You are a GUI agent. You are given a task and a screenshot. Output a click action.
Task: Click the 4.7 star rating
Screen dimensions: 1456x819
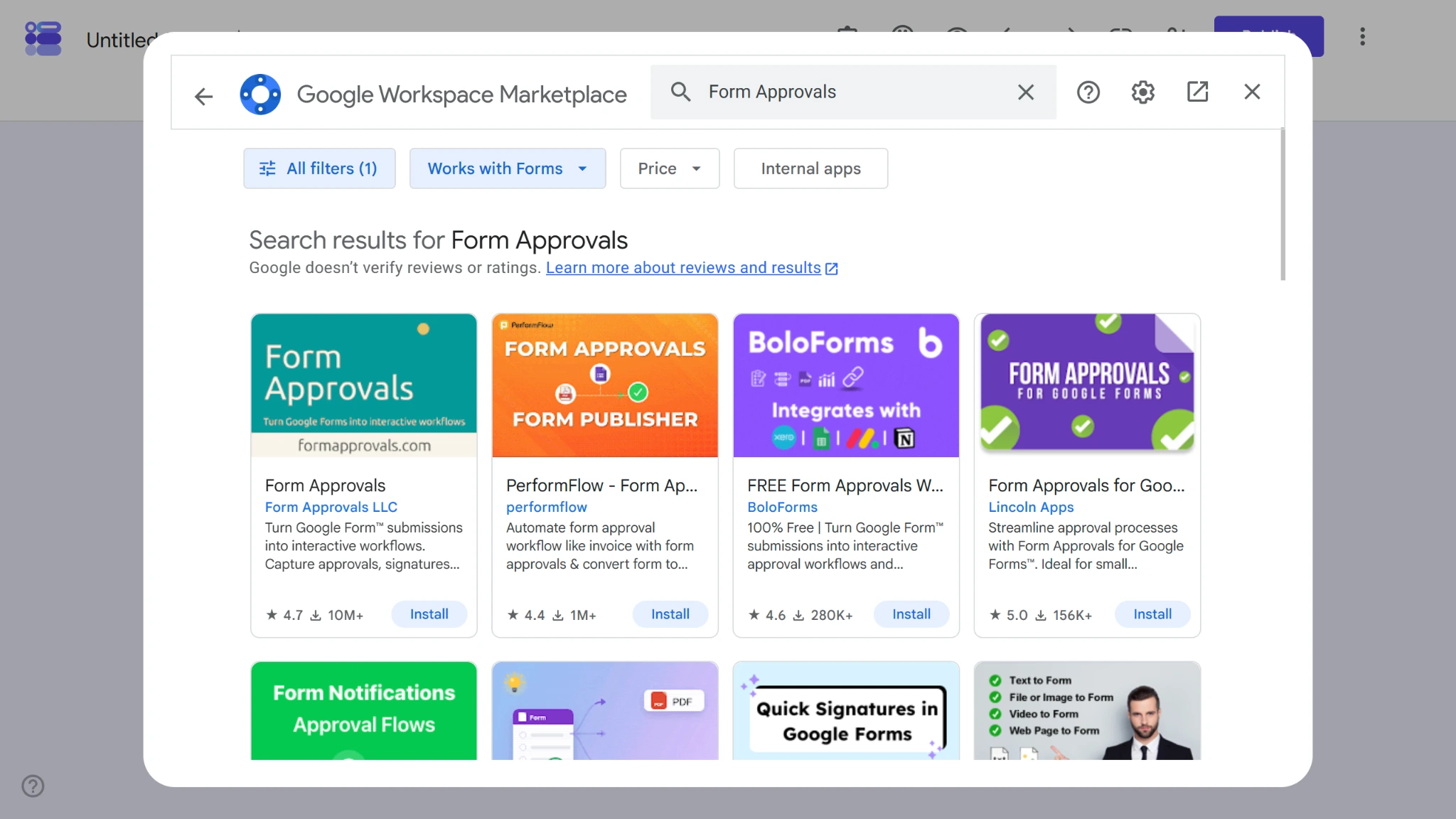284,615
